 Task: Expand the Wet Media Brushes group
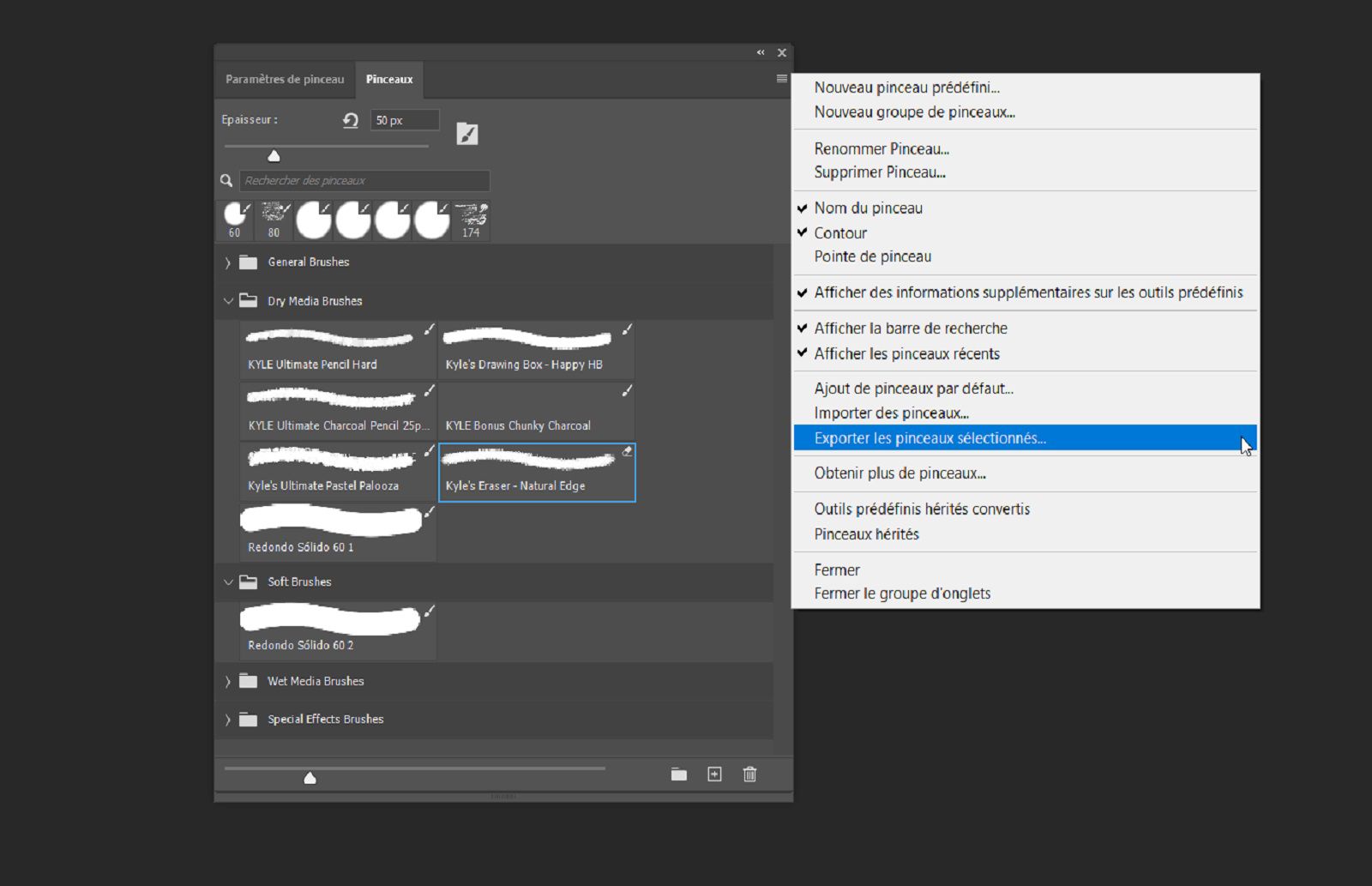pyautogui.click(x=228, y=682)
